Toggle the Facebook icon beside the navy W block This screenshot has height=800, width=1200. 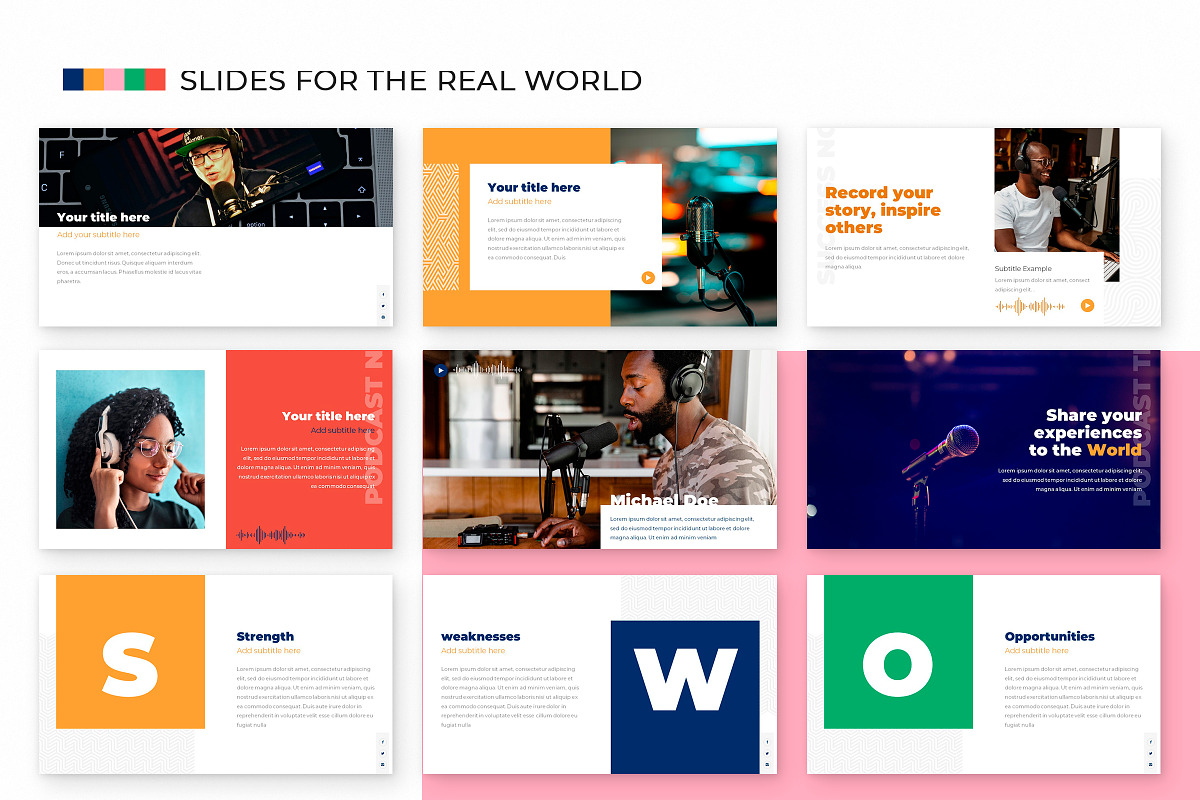(767, 742)
